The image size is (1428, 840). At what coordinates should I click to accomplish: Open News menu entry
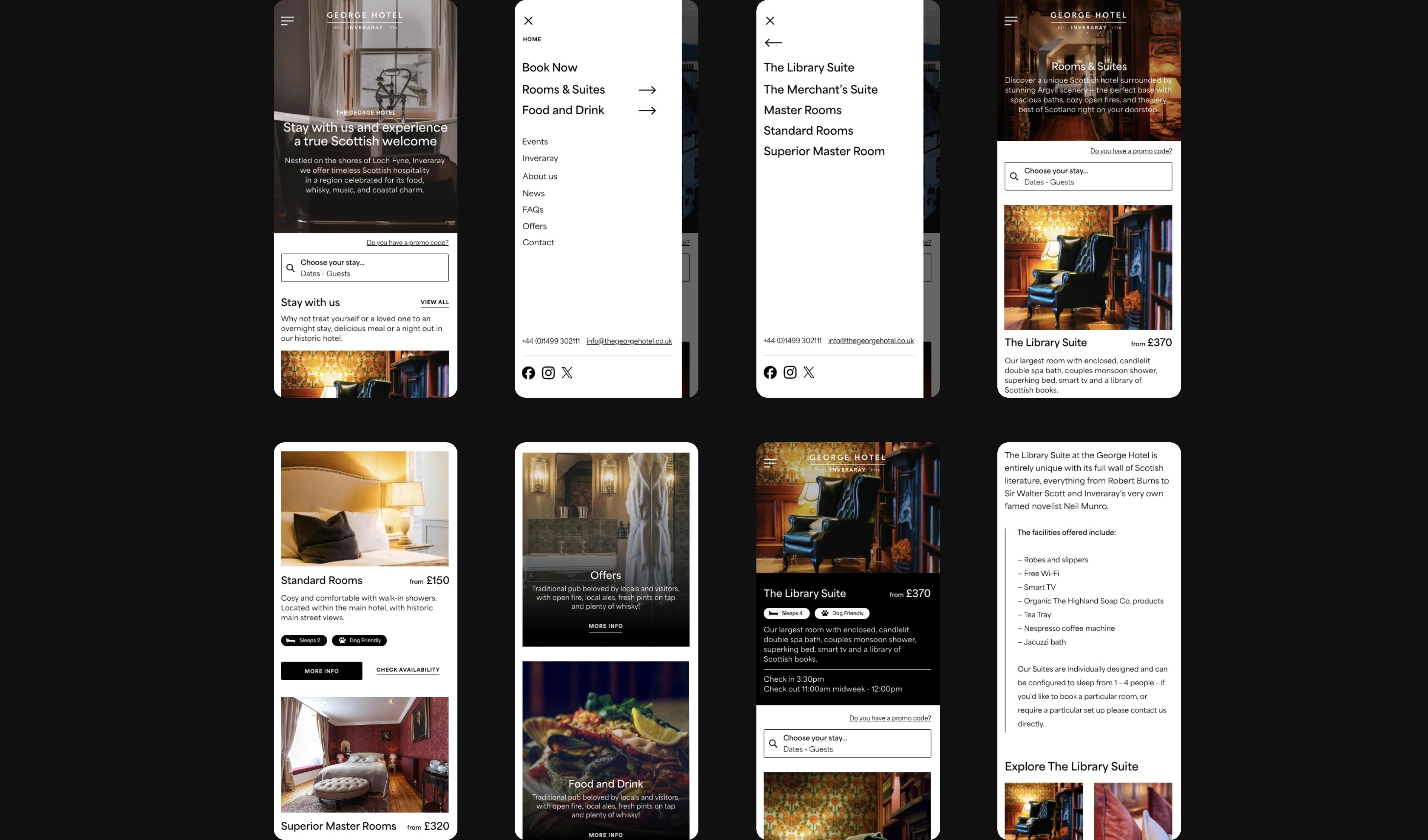[x=533, y=193]
